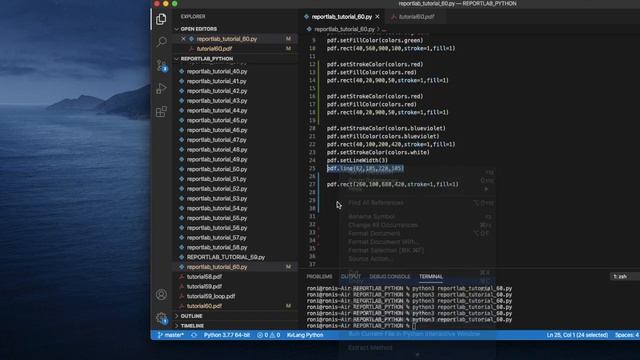Open reportlab_tutorial_54.py in file tree
This screenshot has height=360, width=640.
coord(217,209)
